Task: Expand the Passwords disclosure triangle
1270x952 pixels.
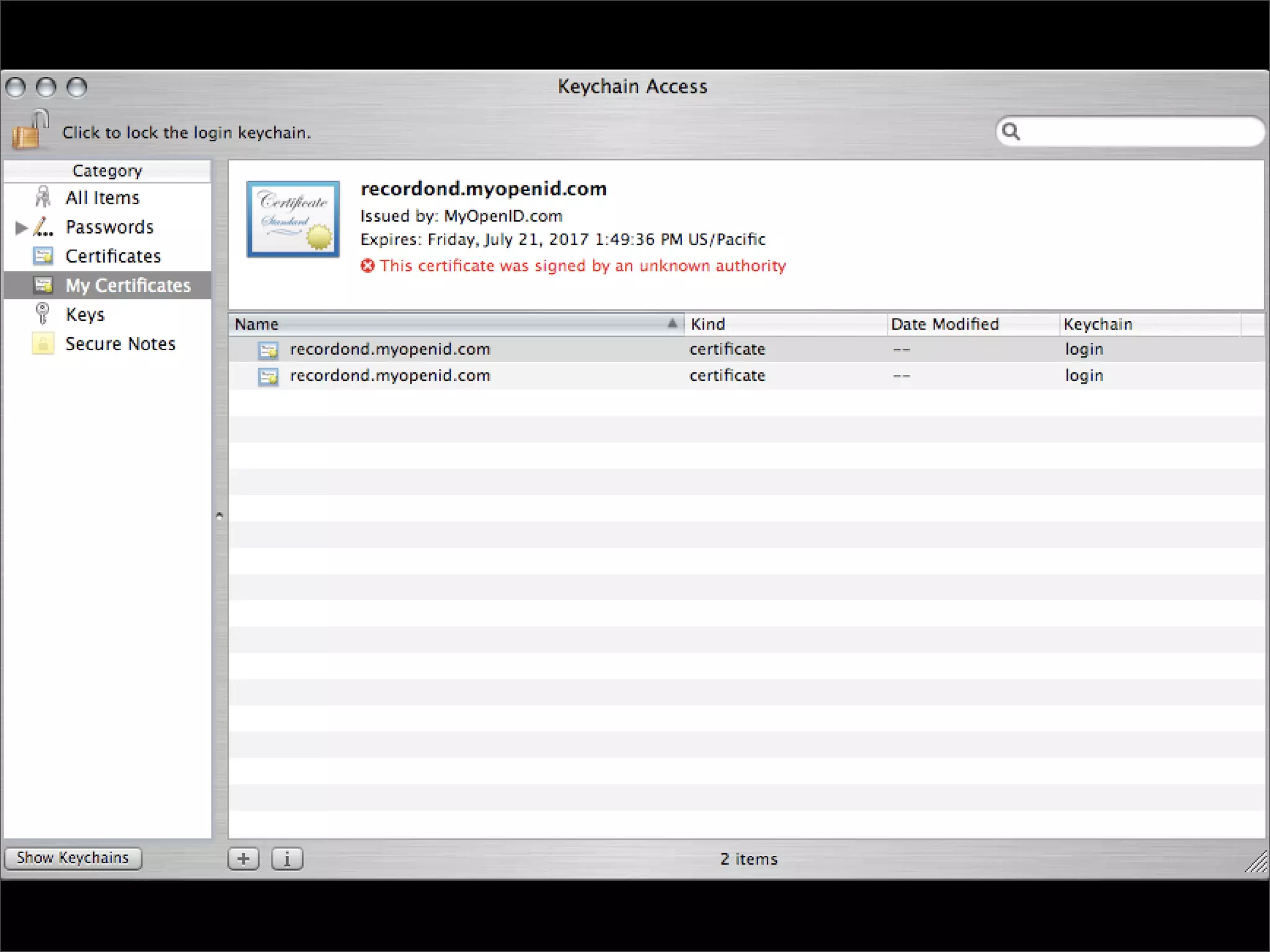Action: pyautogui.click(x=20, y=227)
